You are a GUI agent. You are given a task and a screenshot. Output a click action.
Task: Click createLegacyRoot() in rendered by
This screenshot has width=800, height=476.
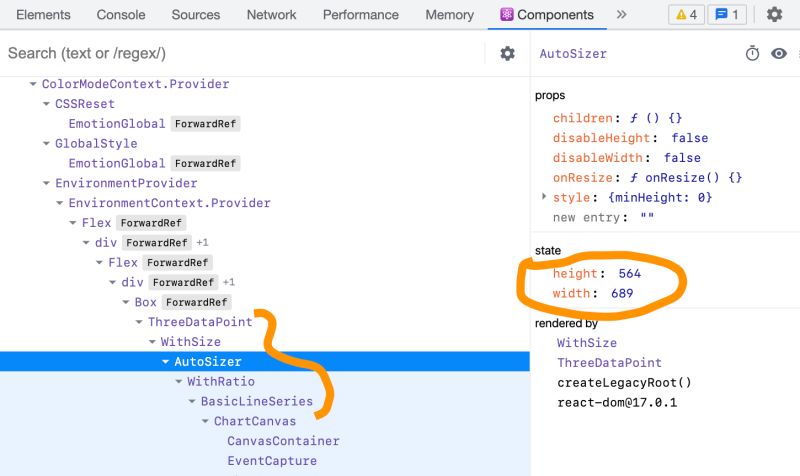point(624,383)
